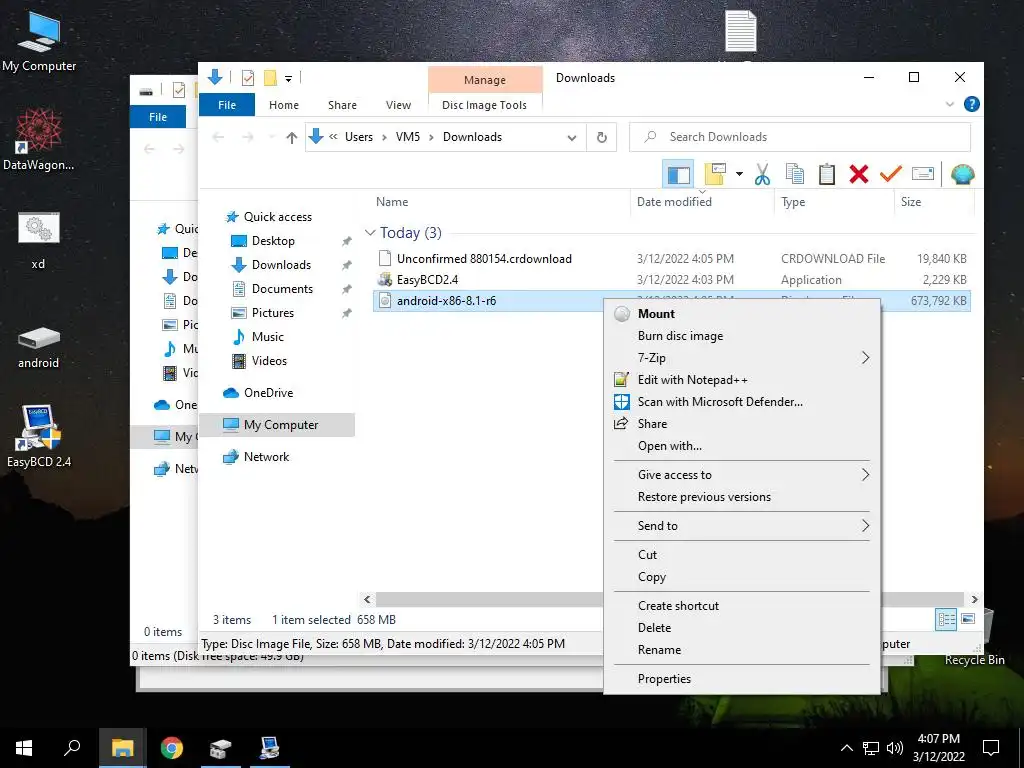Image resolution: width=1024 pixels, height=768 pixels.
Task: Open the address bar history dropdown
Action: click(572, 137)
